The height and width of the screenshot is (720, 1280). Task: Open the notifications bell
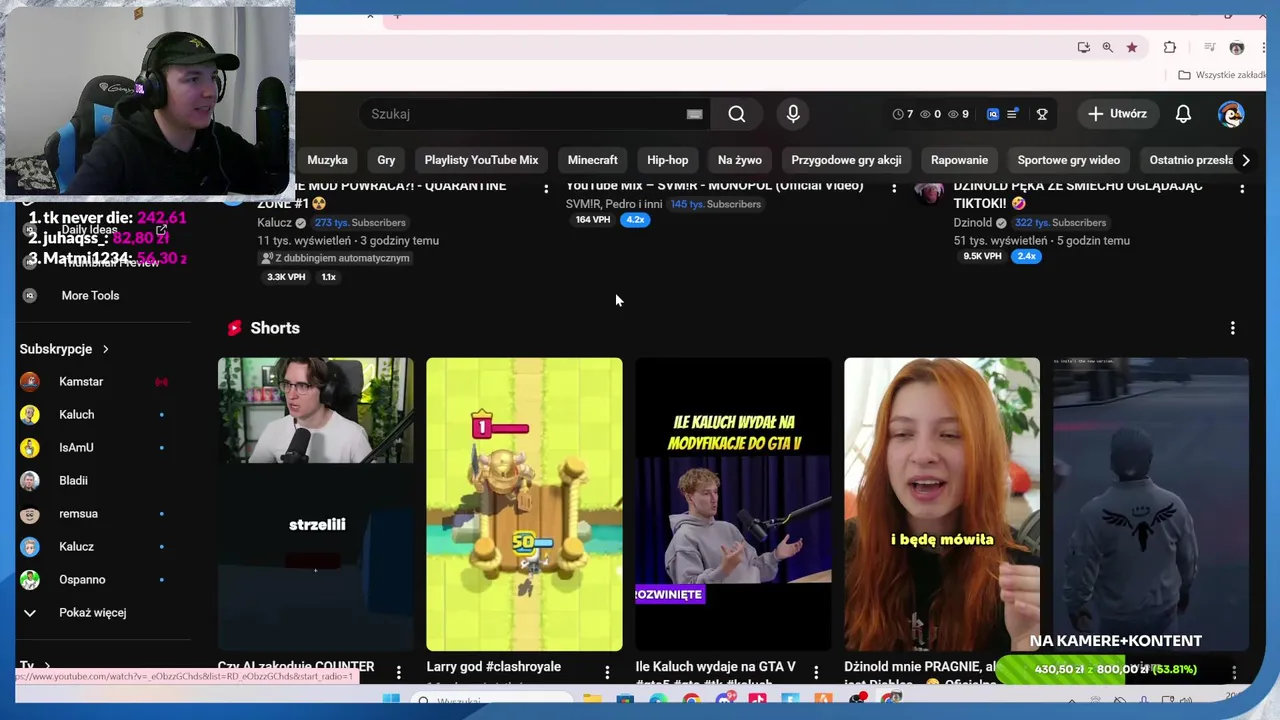click(x=1183, y=114)
